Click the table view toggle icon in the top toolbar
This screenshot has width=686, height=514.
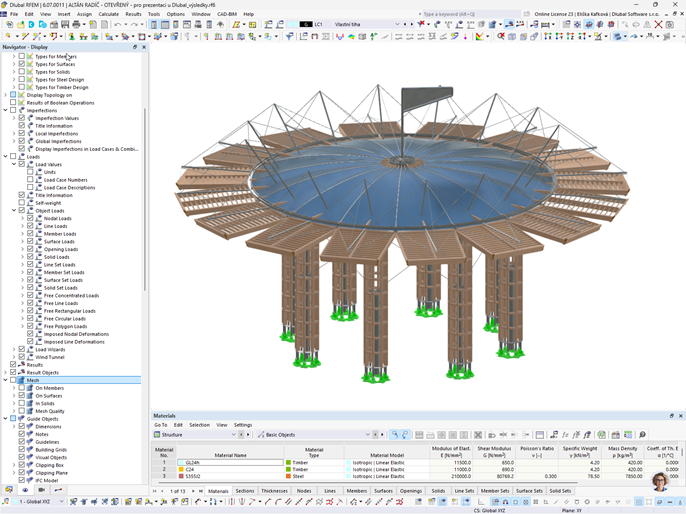tap(164, 24)
